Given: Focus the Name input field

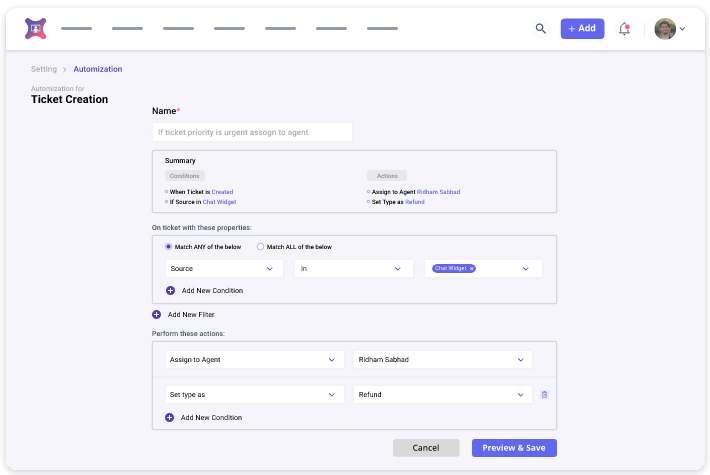Looking at the screenshot, I should [252, 132].
